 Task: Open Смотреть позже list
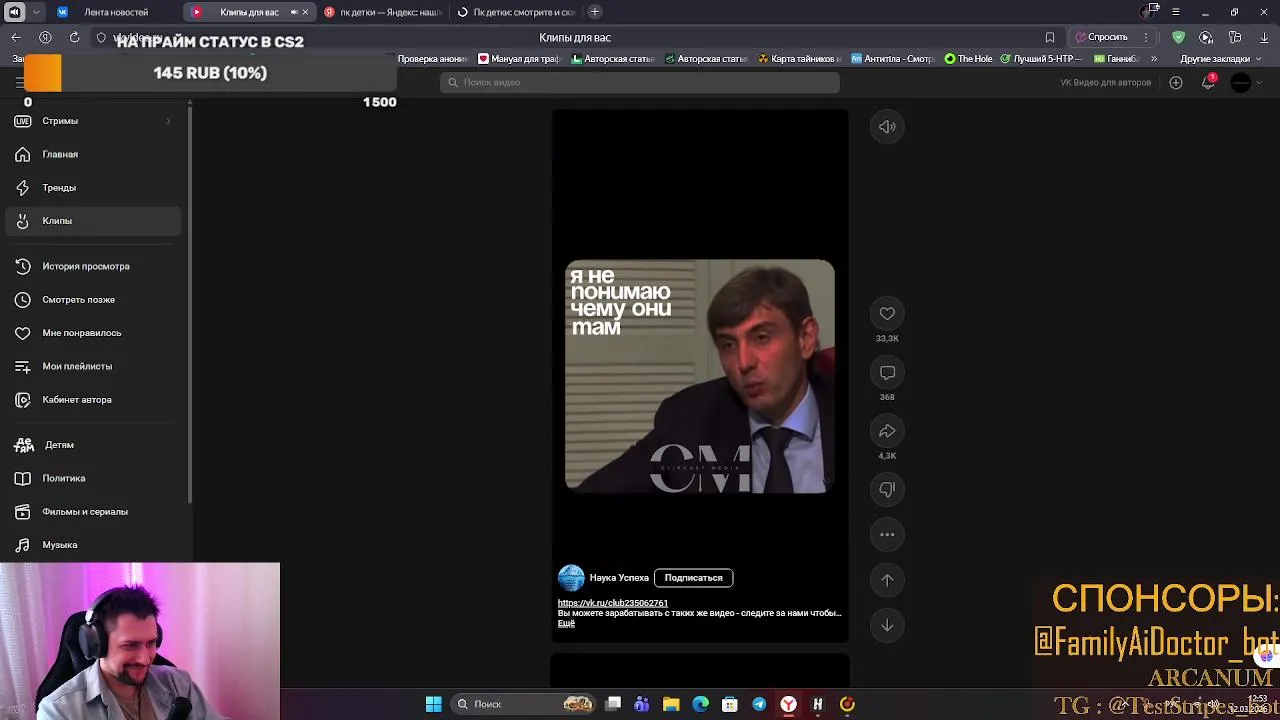93,299
